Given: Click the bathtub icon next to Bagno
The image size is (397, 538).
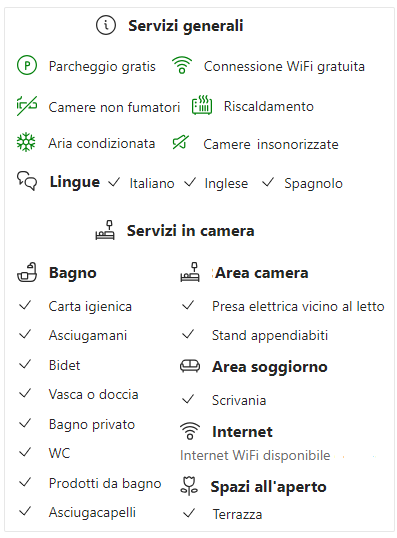Looking at the screenshot, I should tap(27, 272).
